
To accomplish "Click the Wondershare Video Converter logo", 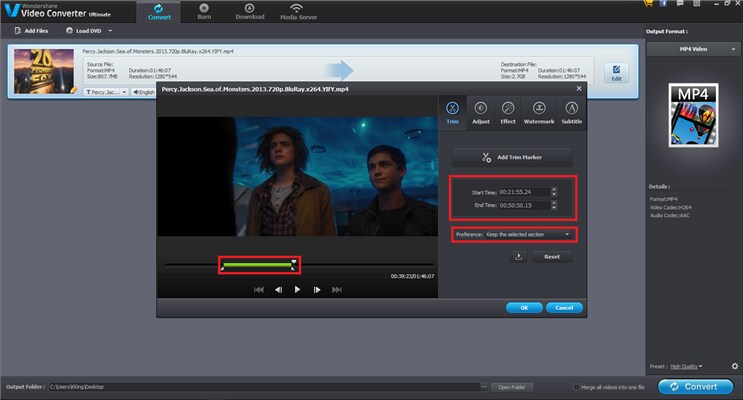I will [x=58, y=10].
